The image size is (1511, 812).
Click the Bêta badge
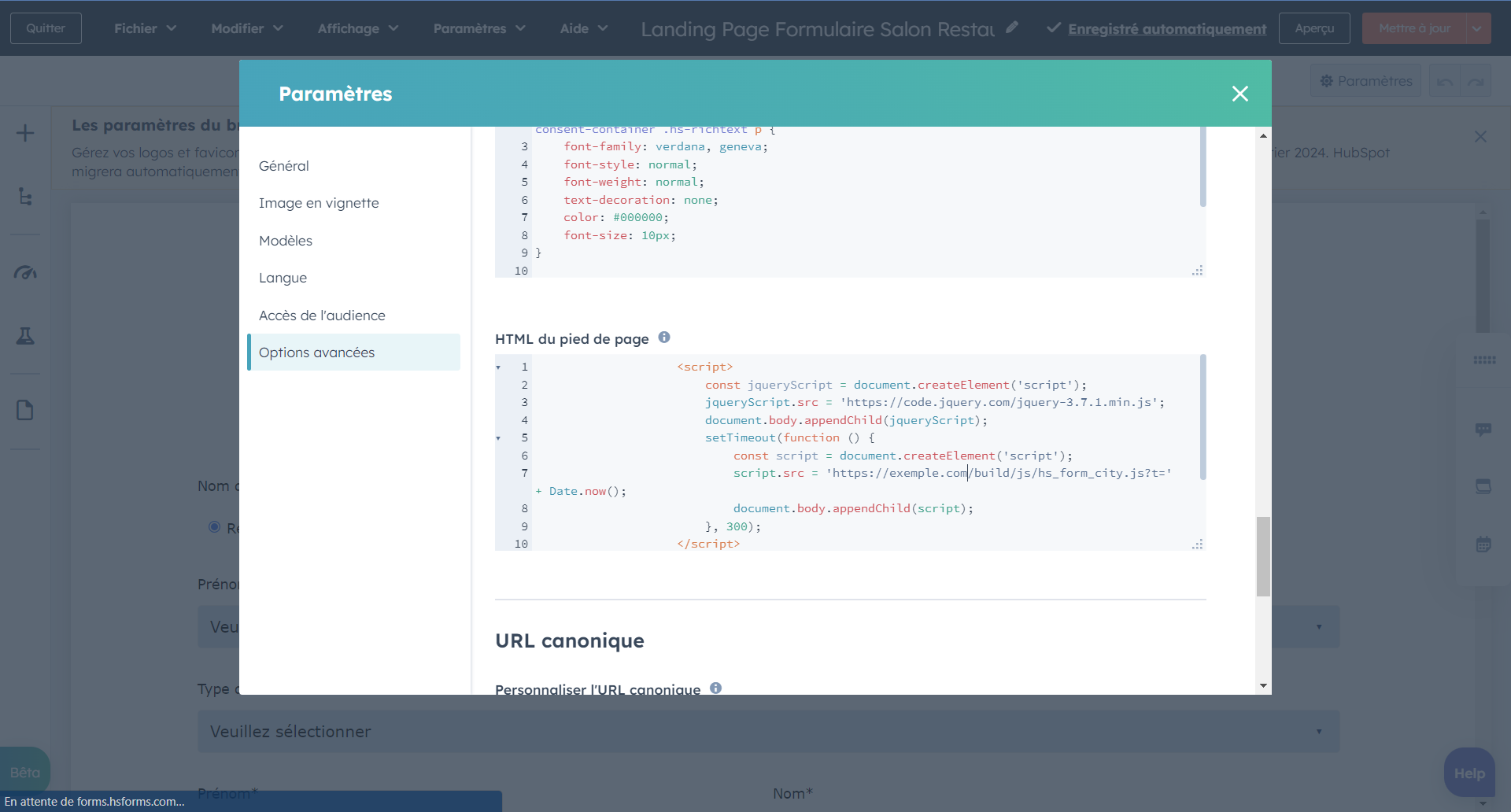click(24, 772)
